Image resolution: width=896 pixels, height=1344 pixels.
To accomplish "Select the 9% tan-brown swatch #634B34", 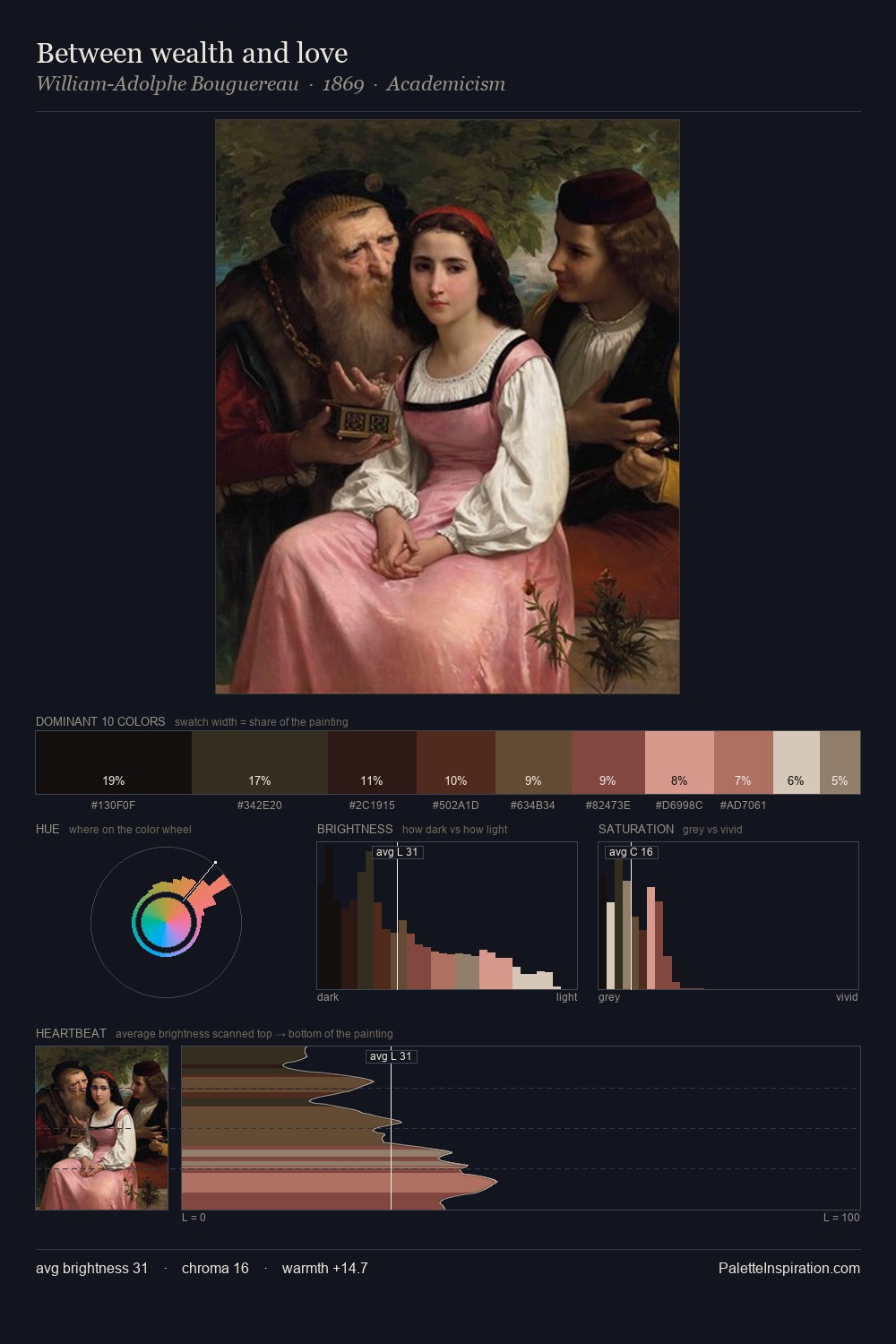I will pyautogui.click(x=533, y=762).
